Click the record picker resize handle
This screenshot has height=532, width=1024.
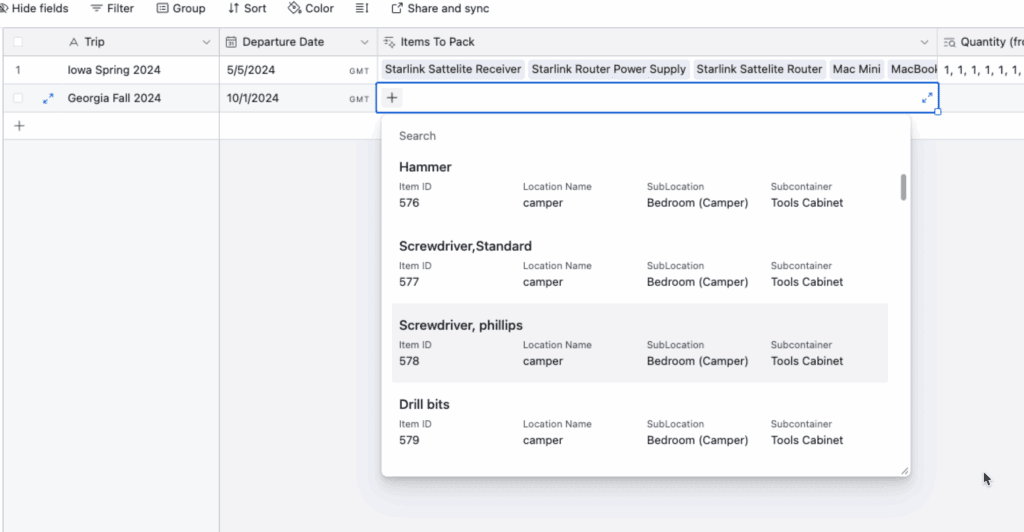click(x=904, y=471)
